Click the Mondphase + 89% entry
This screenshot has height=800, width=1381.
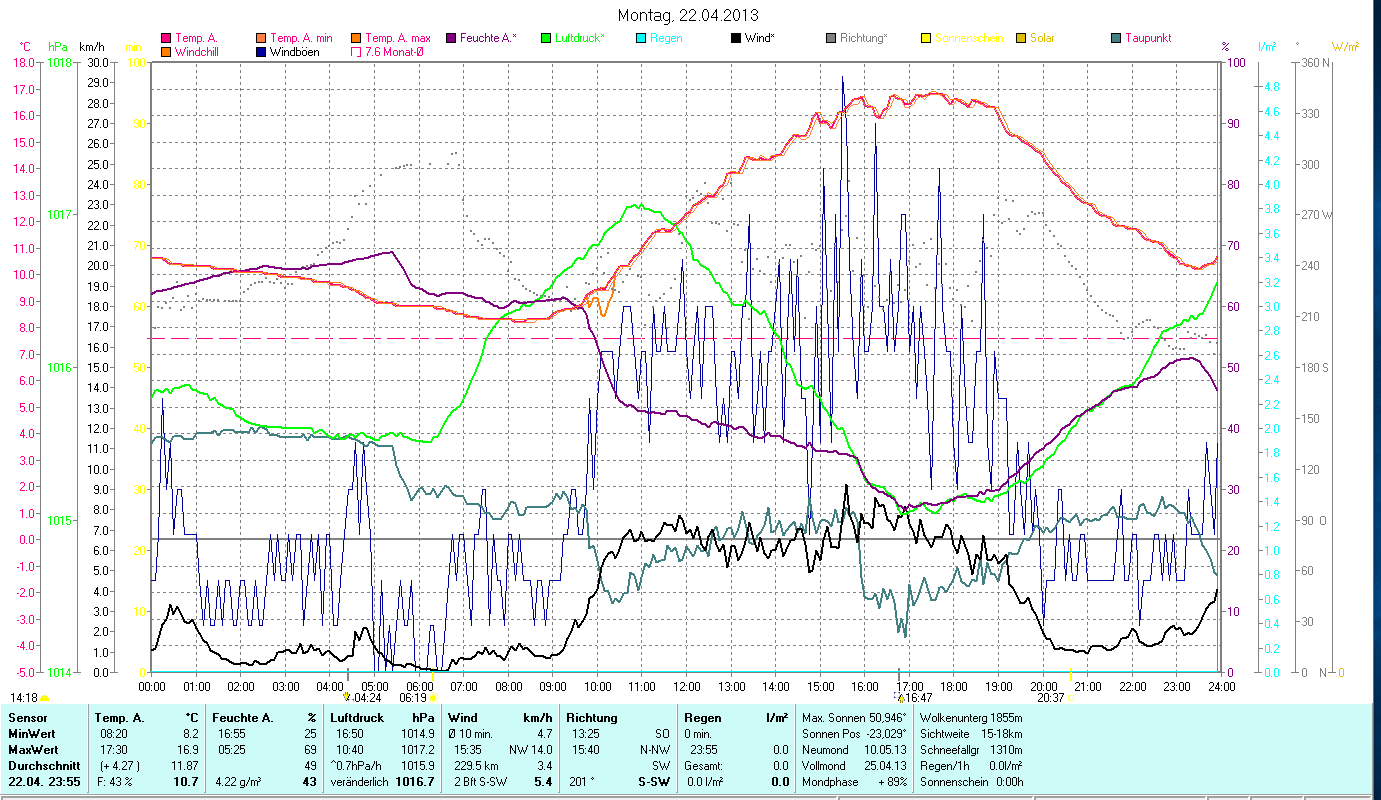[x=854, y=782]
